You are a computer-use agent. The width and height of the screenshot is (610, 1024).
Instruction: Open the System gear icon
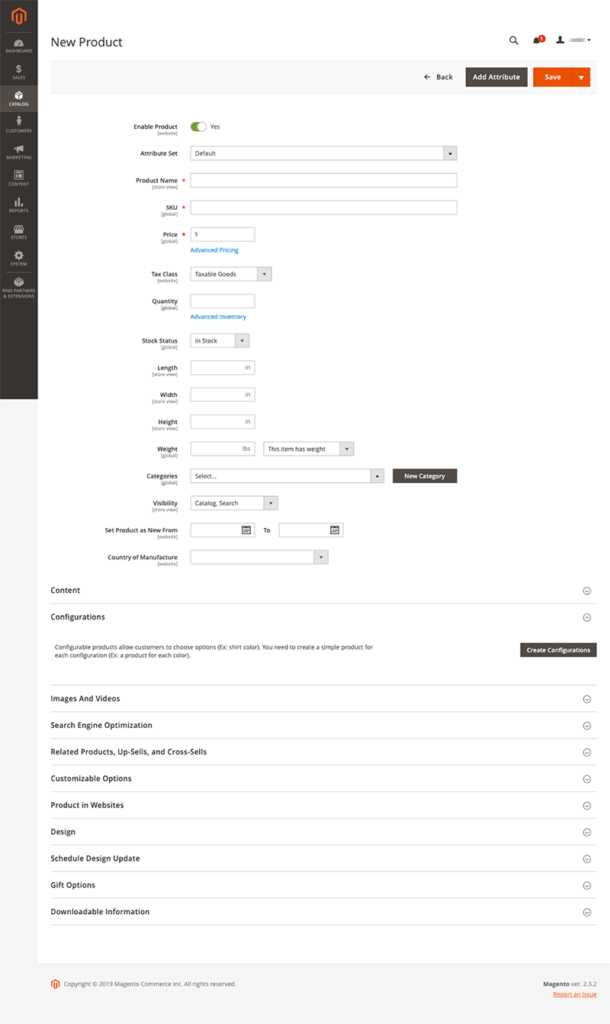[18, 258]
